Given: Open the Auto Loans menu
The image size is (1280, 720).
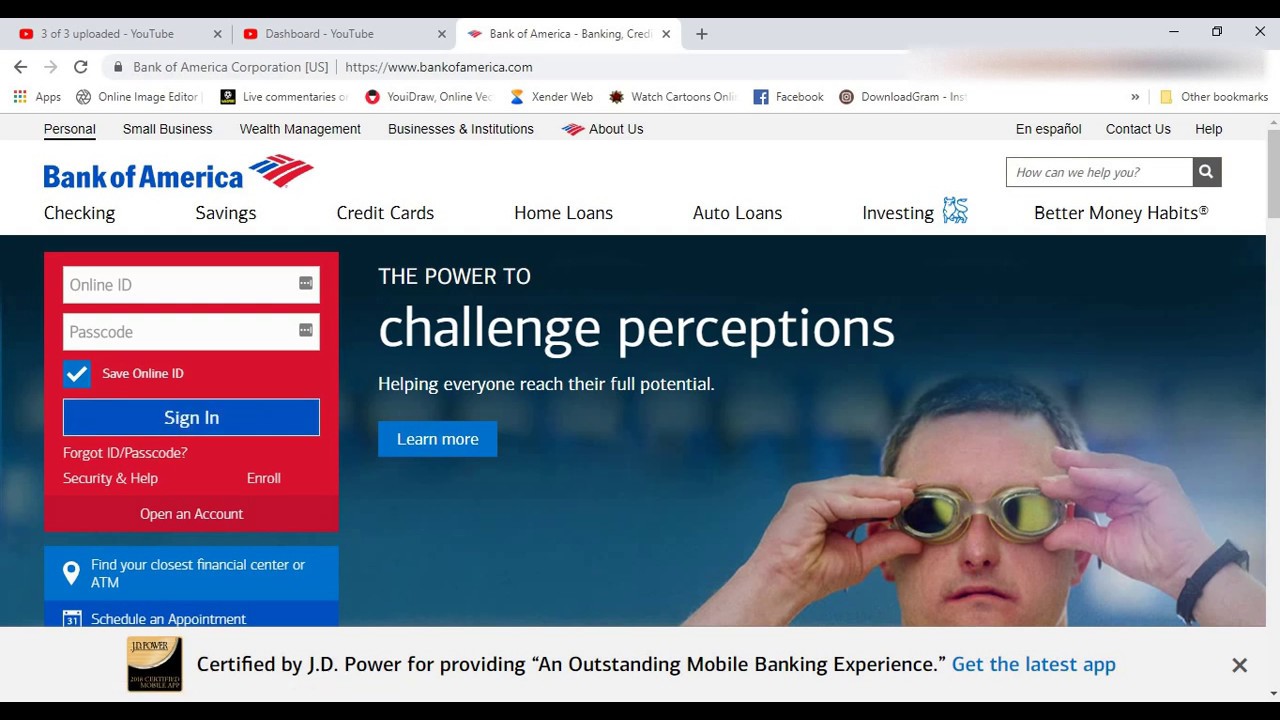Looking at the screenshot, I should [737, 213].
